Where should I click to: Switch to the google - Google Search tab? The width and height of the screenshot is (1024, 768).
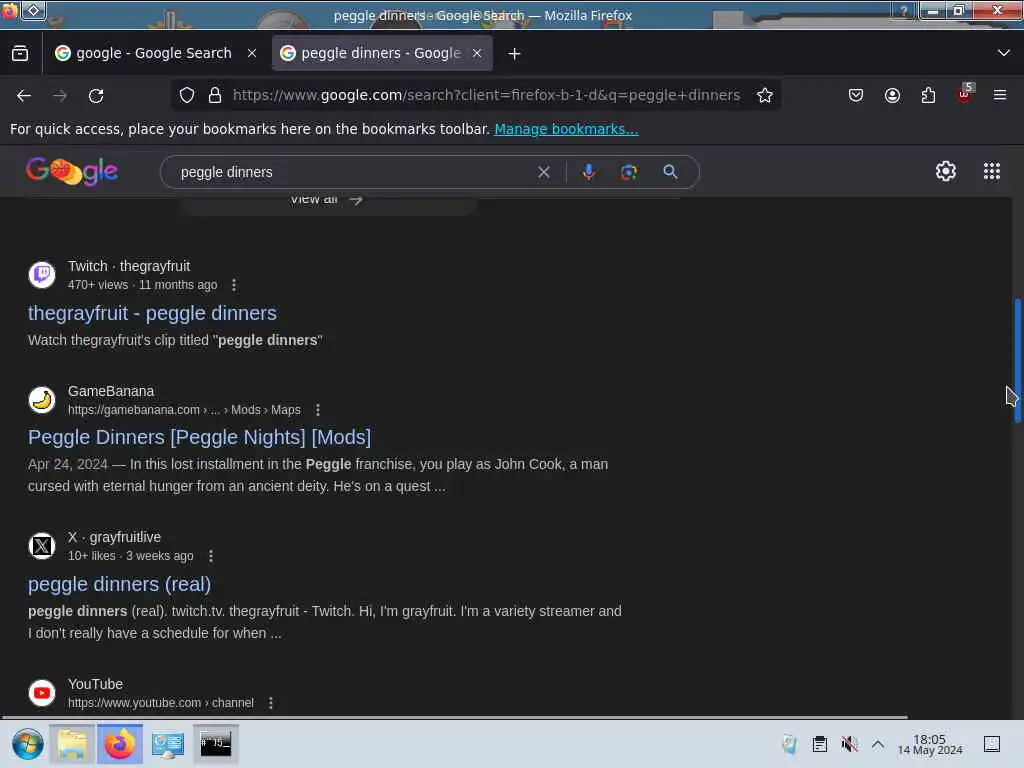tap(153, 54)
